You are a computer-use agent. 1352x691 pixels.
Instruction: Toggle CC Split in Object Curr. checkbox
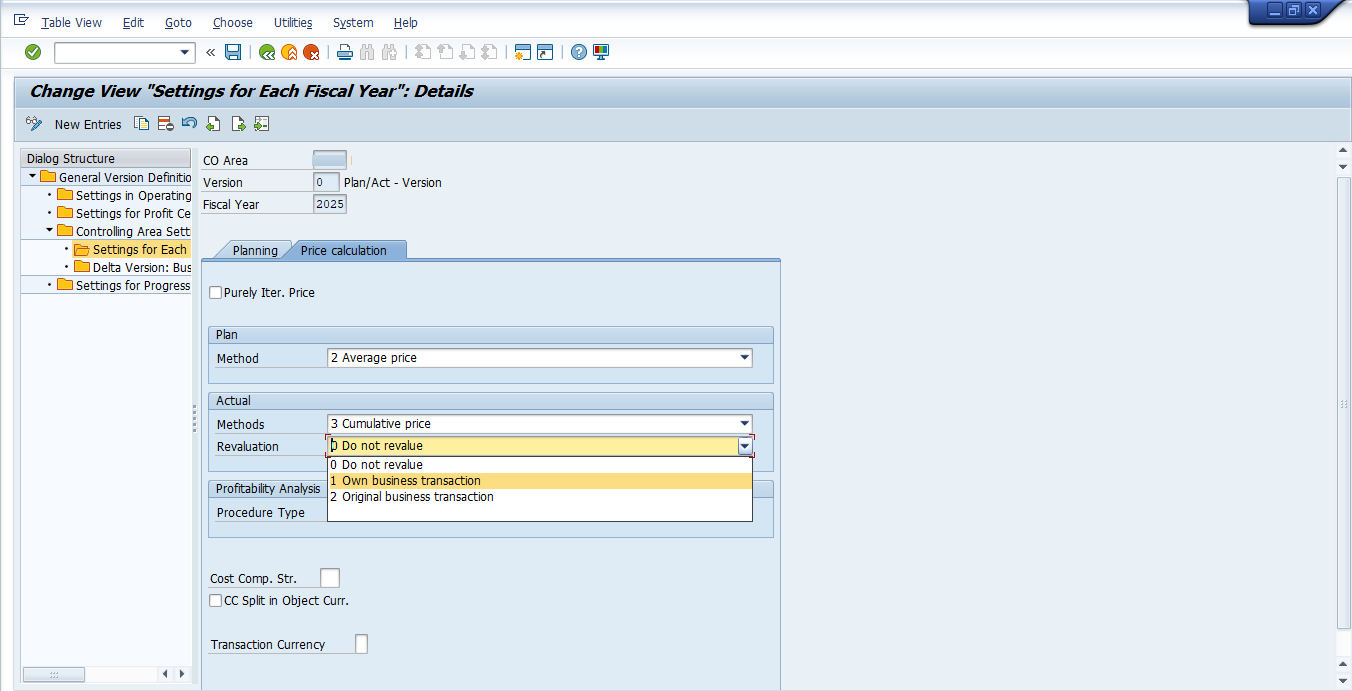pyautogui.click(x=215, y=601)
